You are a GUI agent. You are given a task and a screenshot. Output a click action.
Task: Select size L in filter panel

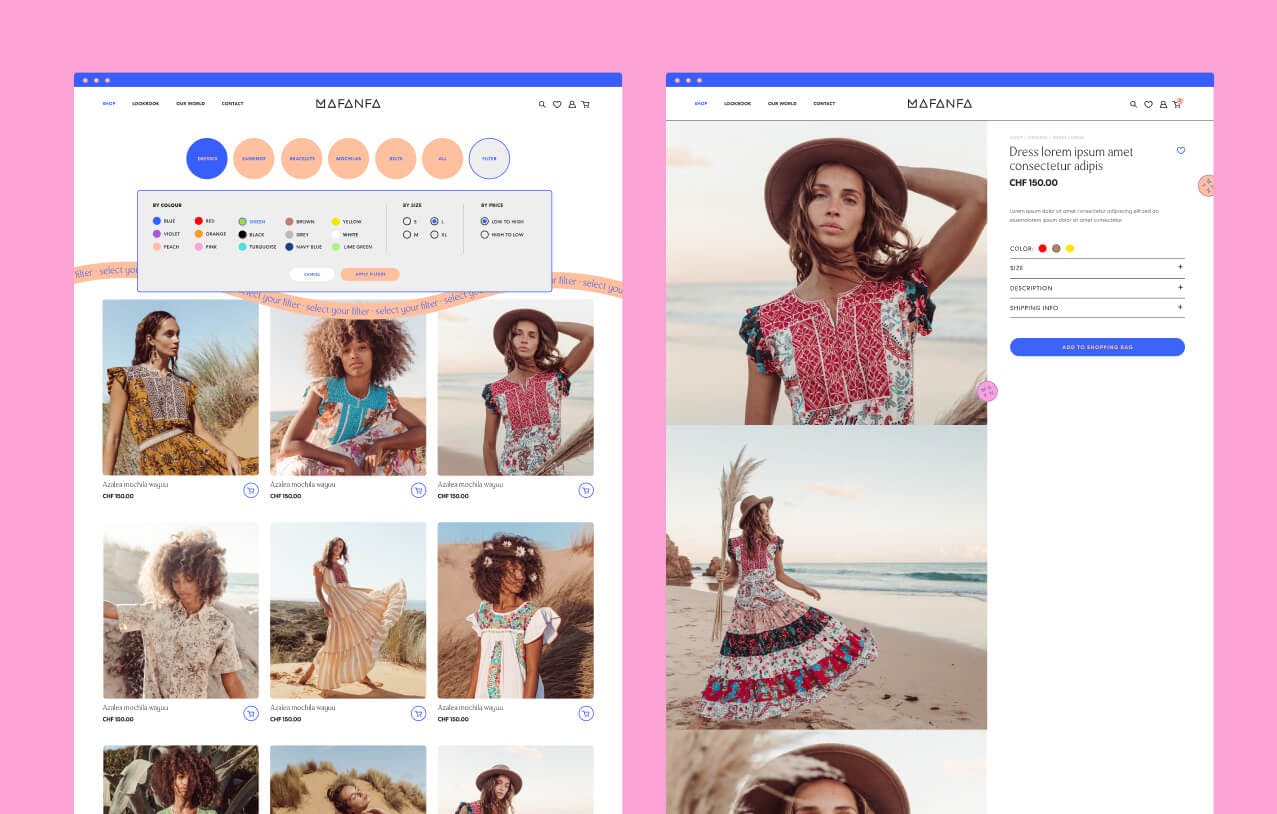[435, 221]
